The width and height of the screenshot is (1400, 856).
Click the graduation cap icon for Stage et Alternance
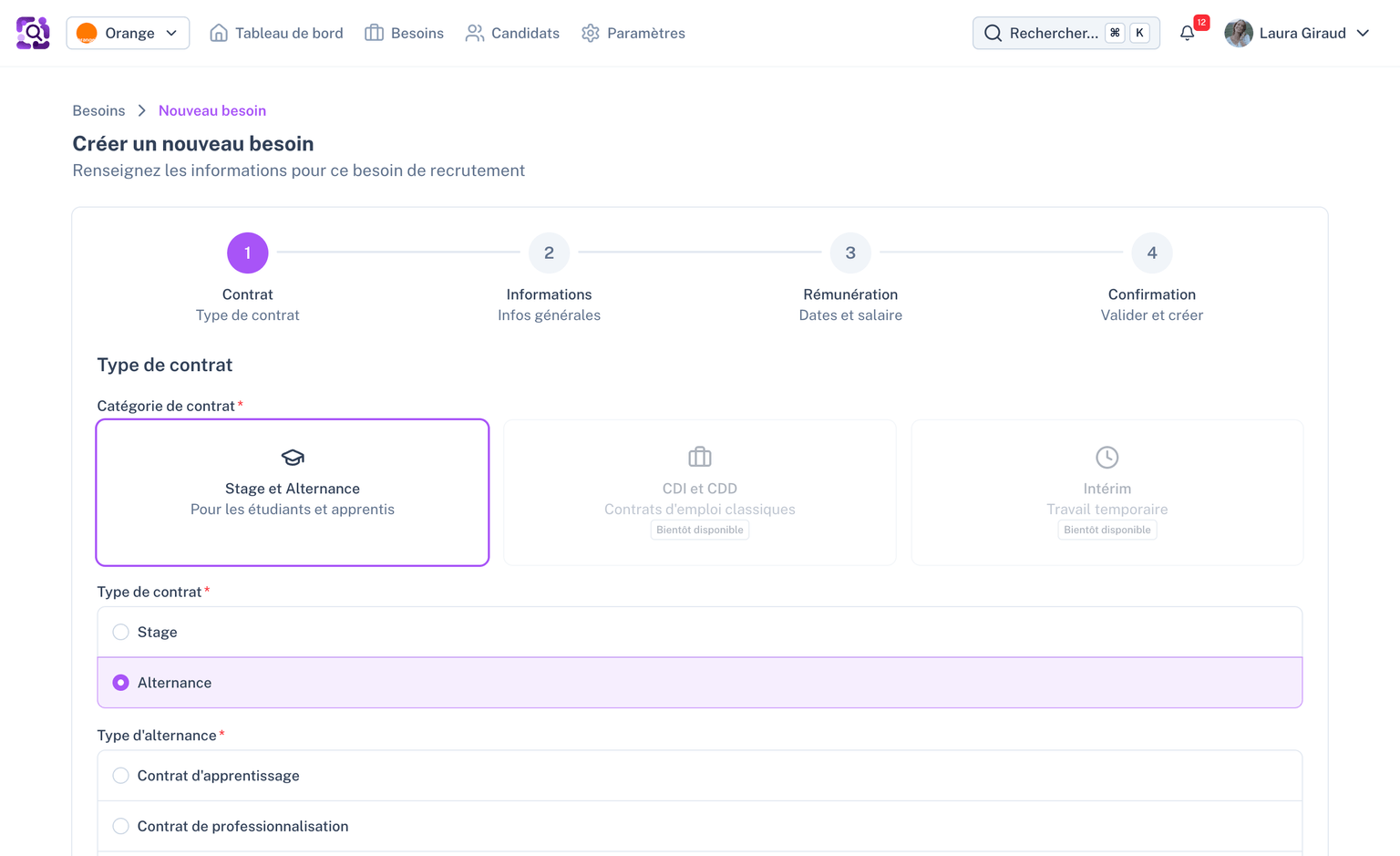pyautogui.click(x=293, y=457)
